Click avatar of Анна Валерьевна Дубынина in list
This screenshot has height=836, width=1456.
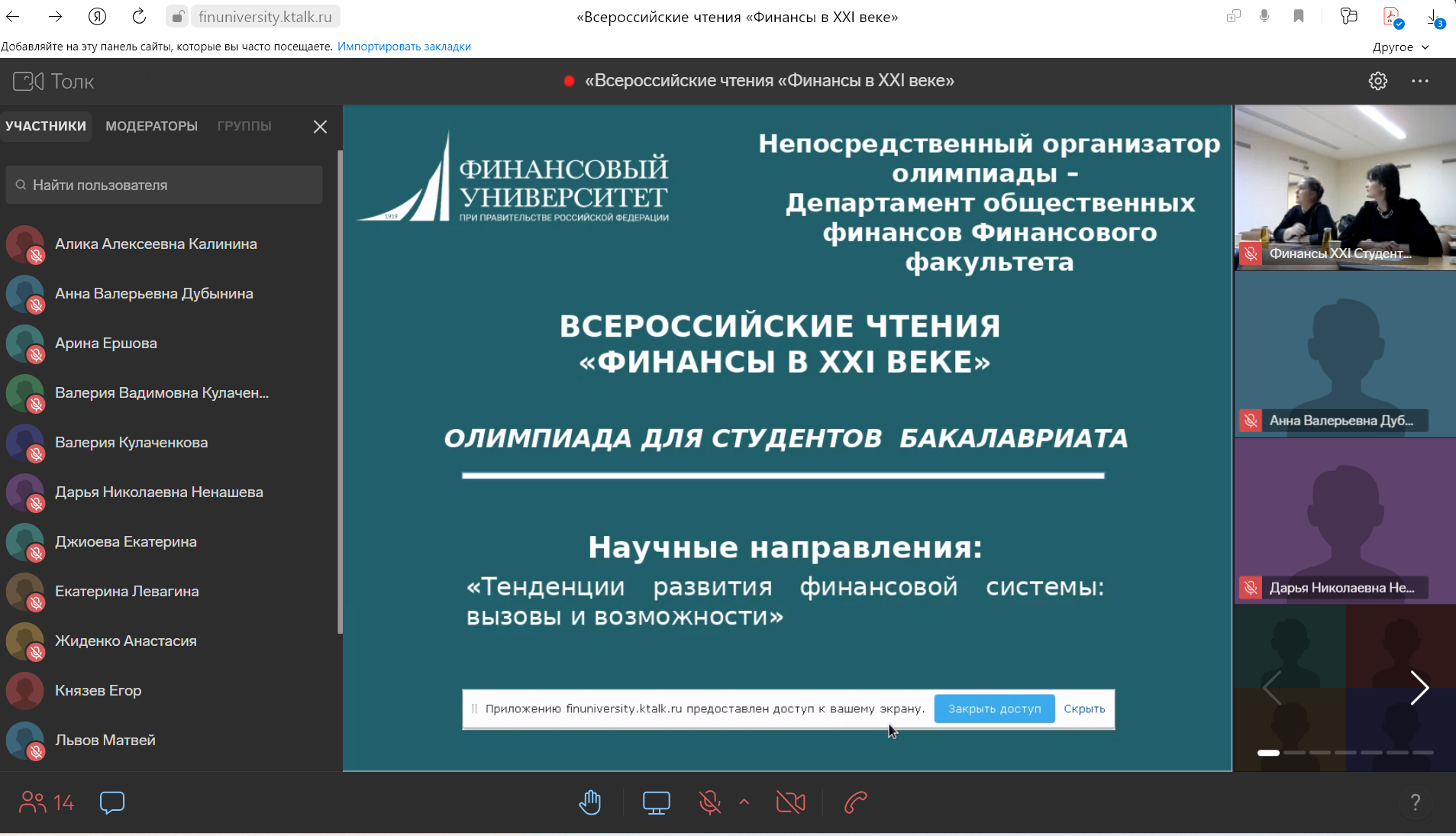click(x=25, y=294)
